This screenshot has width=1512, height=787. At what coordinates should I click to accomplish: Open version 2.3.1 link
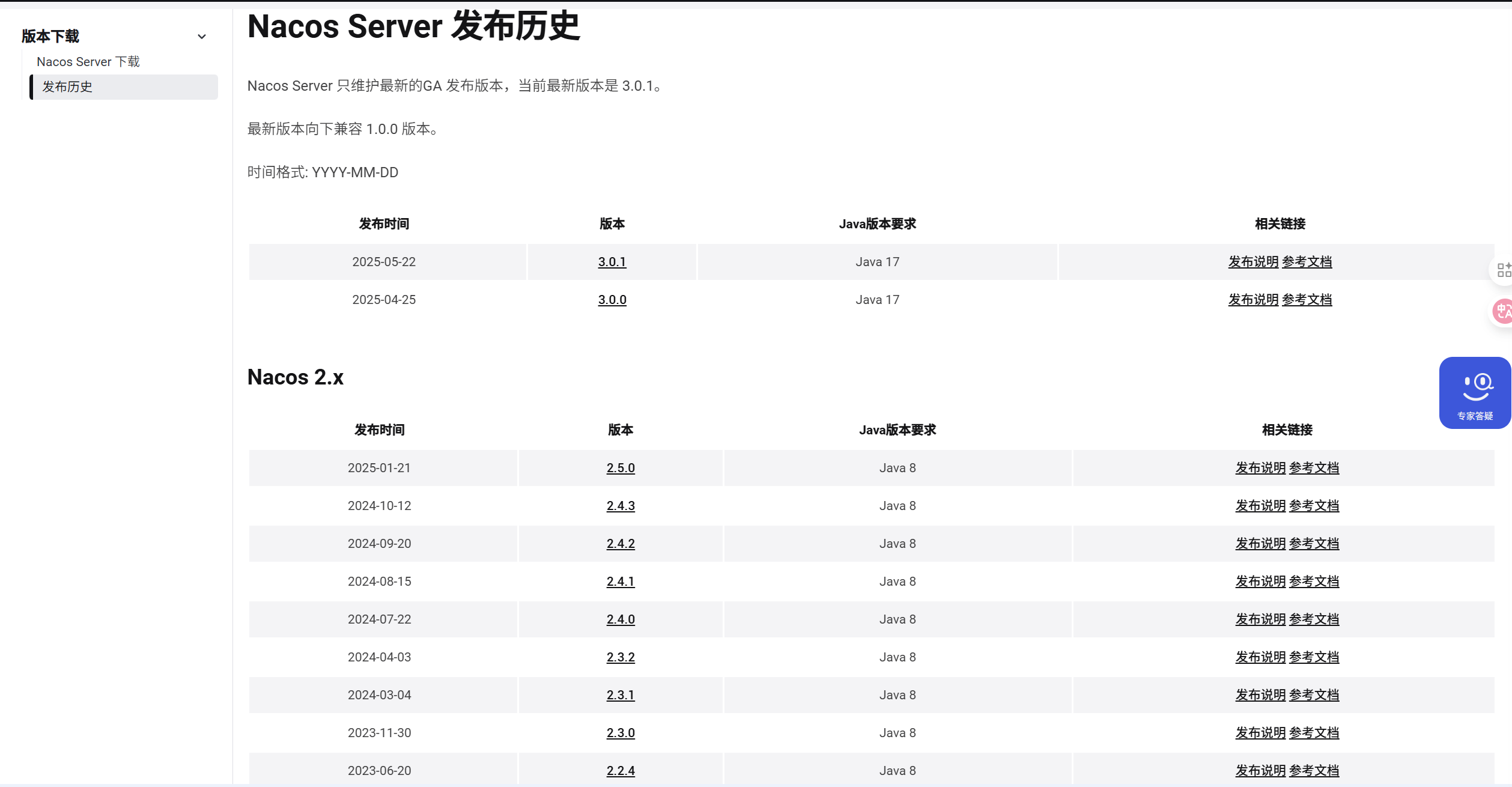[x=621, y=695]
